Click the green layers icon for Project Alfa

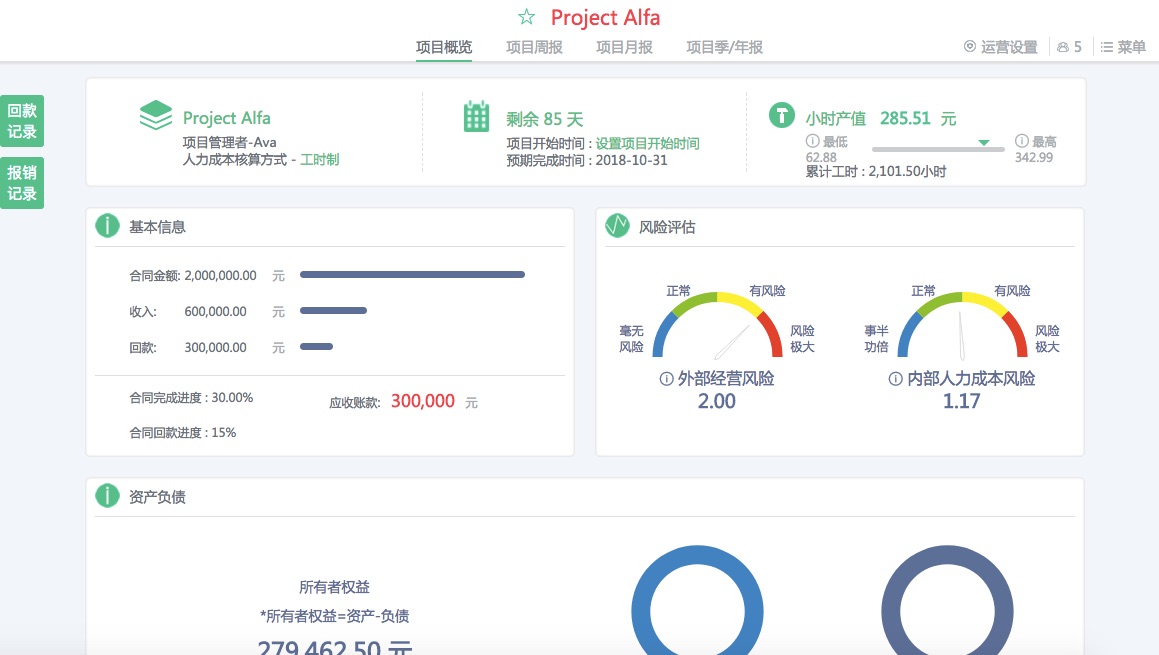click(156, 116)
